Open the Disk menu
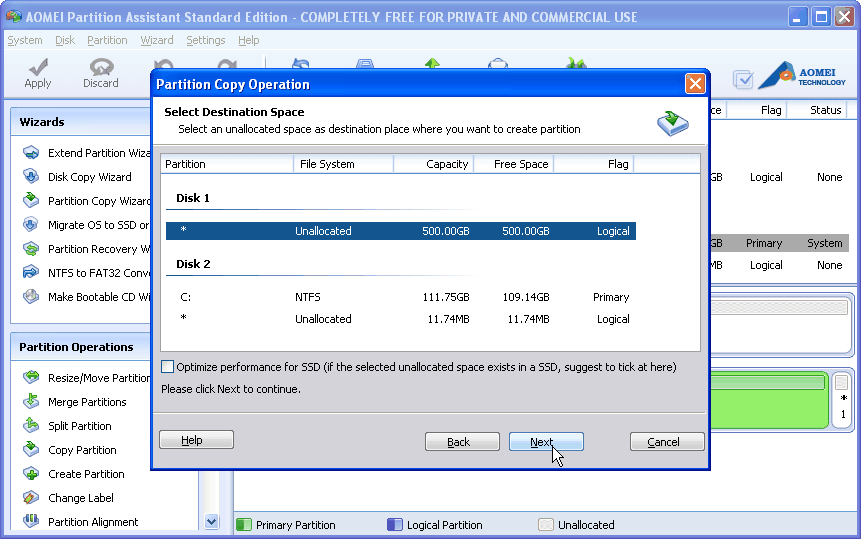Viewport: 861px width, 539px height. (65, 40)
